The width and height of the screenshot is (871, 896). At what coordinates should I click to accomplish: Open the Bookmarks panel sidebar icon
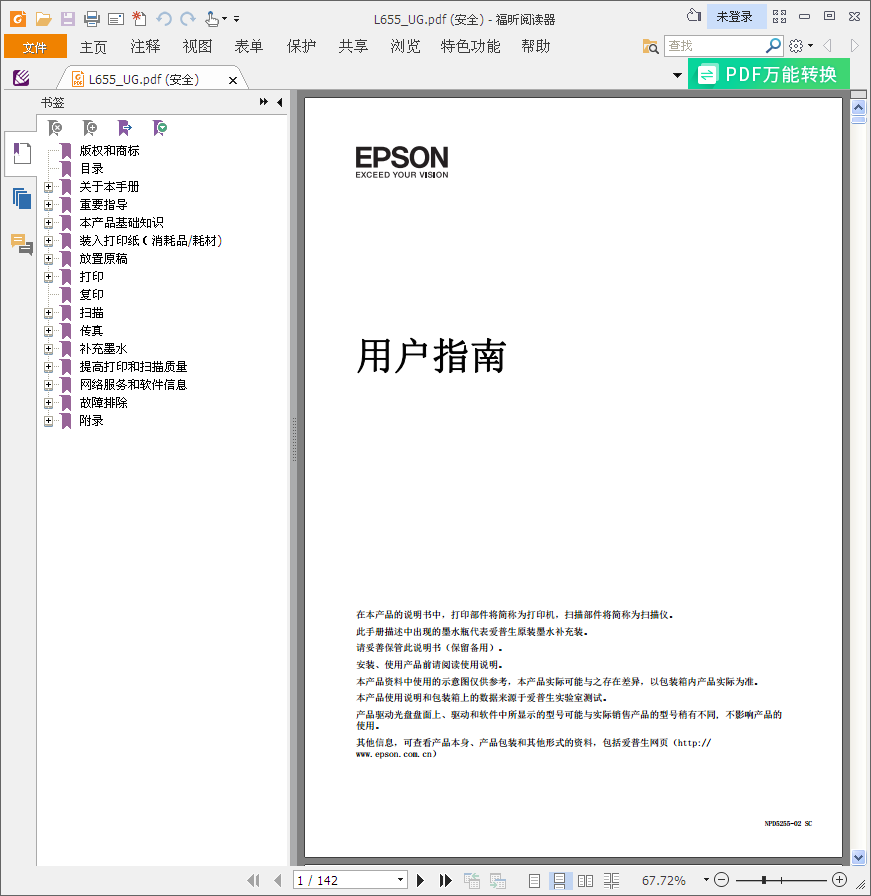[22, 153]
